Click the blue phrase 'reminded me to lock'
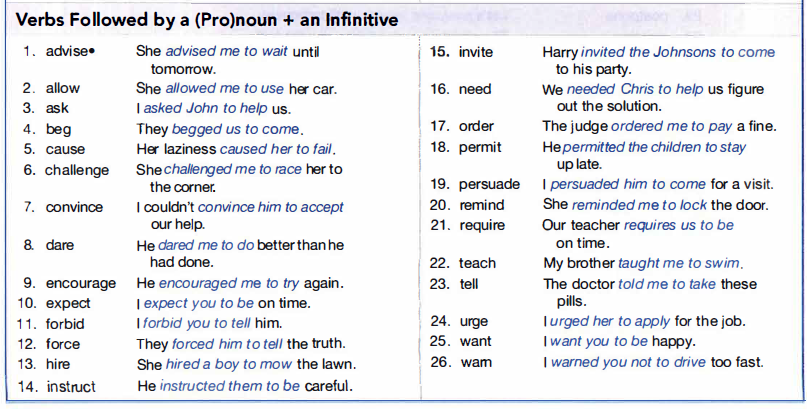807x409 pixels. point(639,205)
